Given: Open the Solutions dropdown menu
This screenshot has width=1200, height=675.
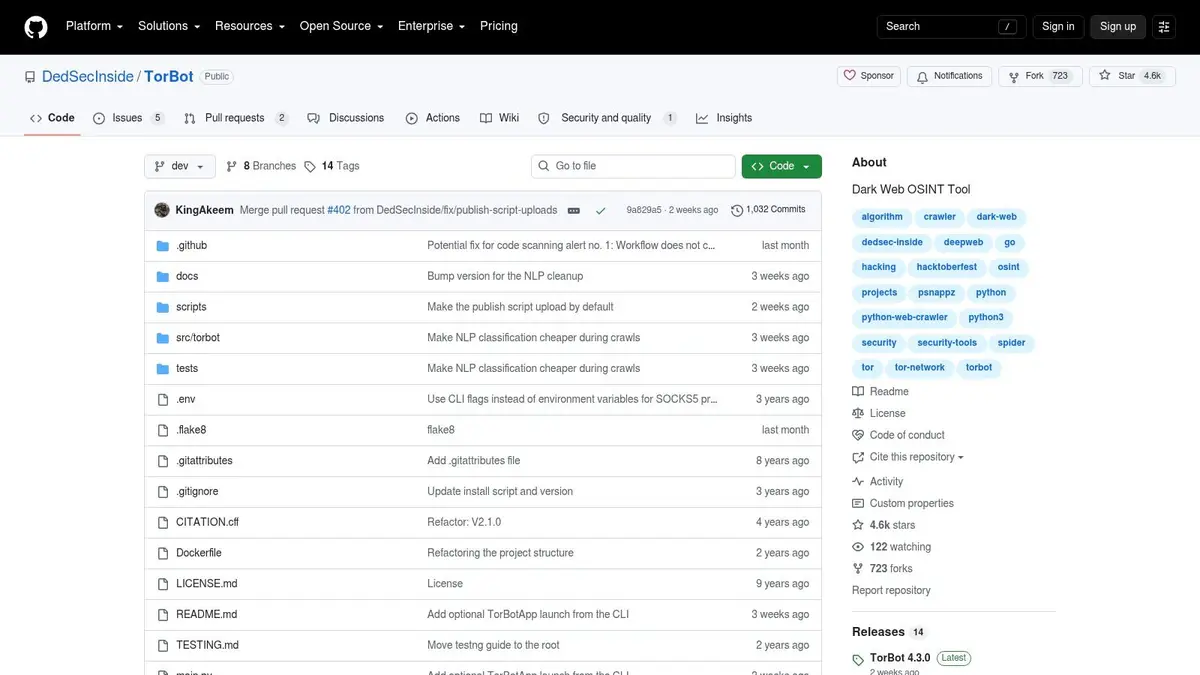Looking at the screenshot, I should [x=169, y=26].
